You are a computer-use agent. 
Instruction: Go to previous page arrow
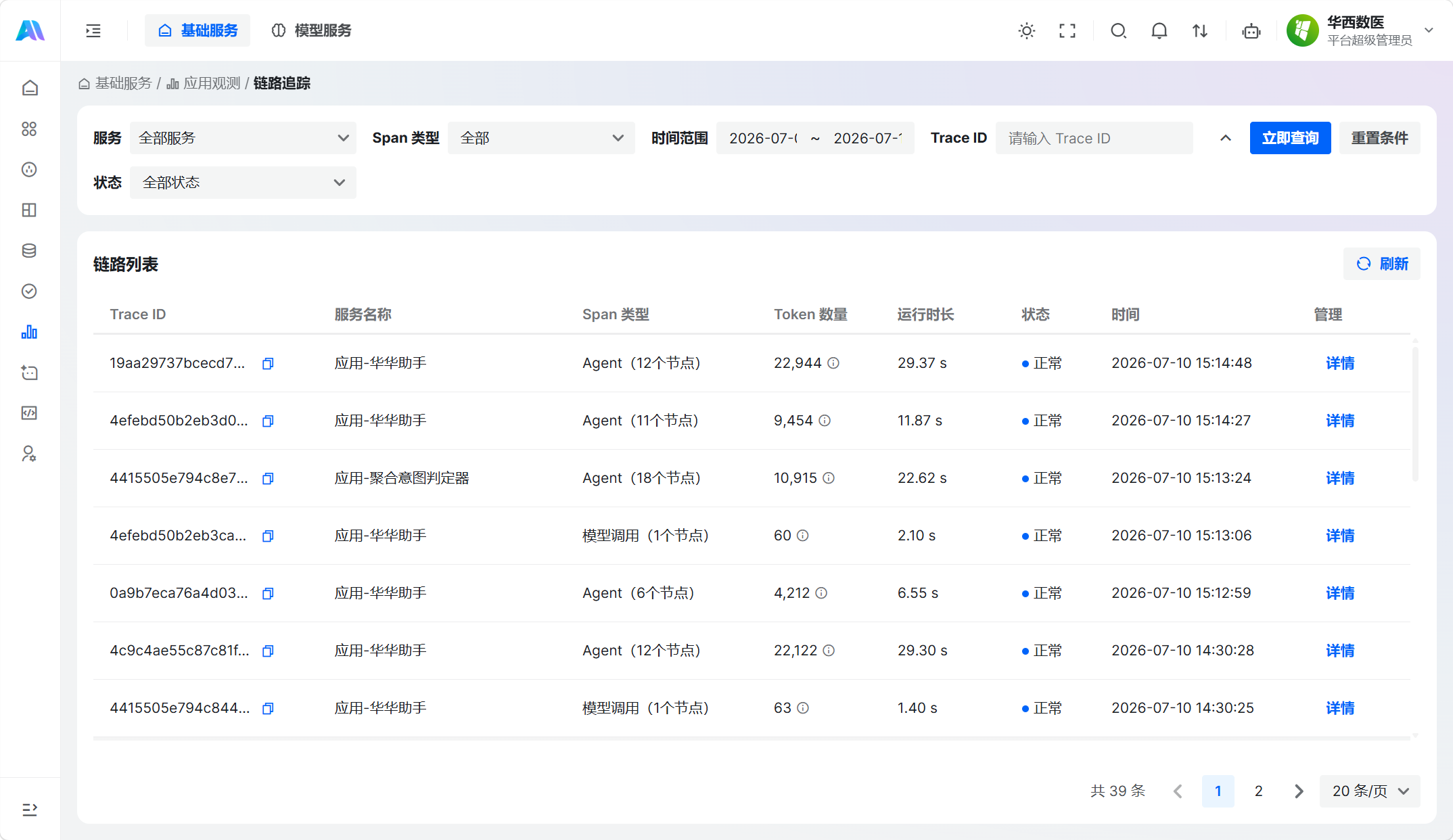[1178, 791]
